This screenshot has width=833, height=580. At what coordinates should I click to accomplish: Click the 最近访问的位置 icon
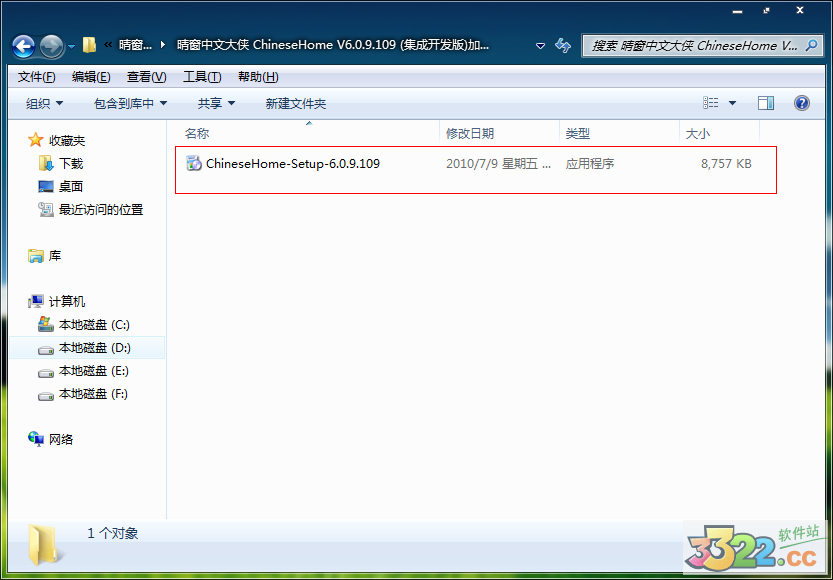(46, 210)
